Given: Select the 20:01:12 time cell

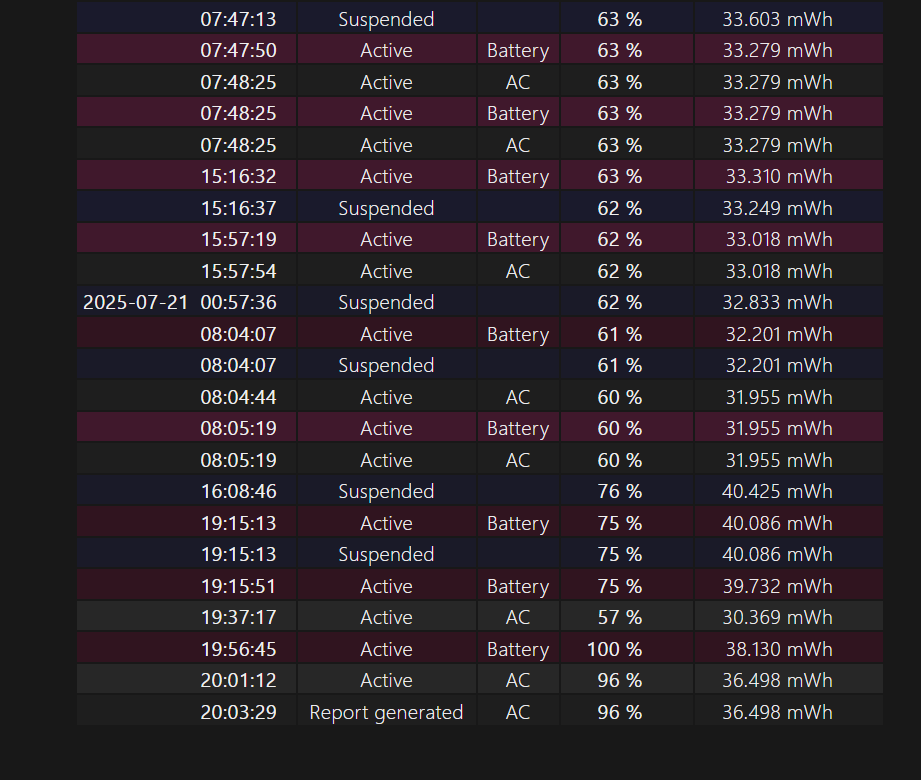Looking at the screenshot, I should [x=238, y=680].
